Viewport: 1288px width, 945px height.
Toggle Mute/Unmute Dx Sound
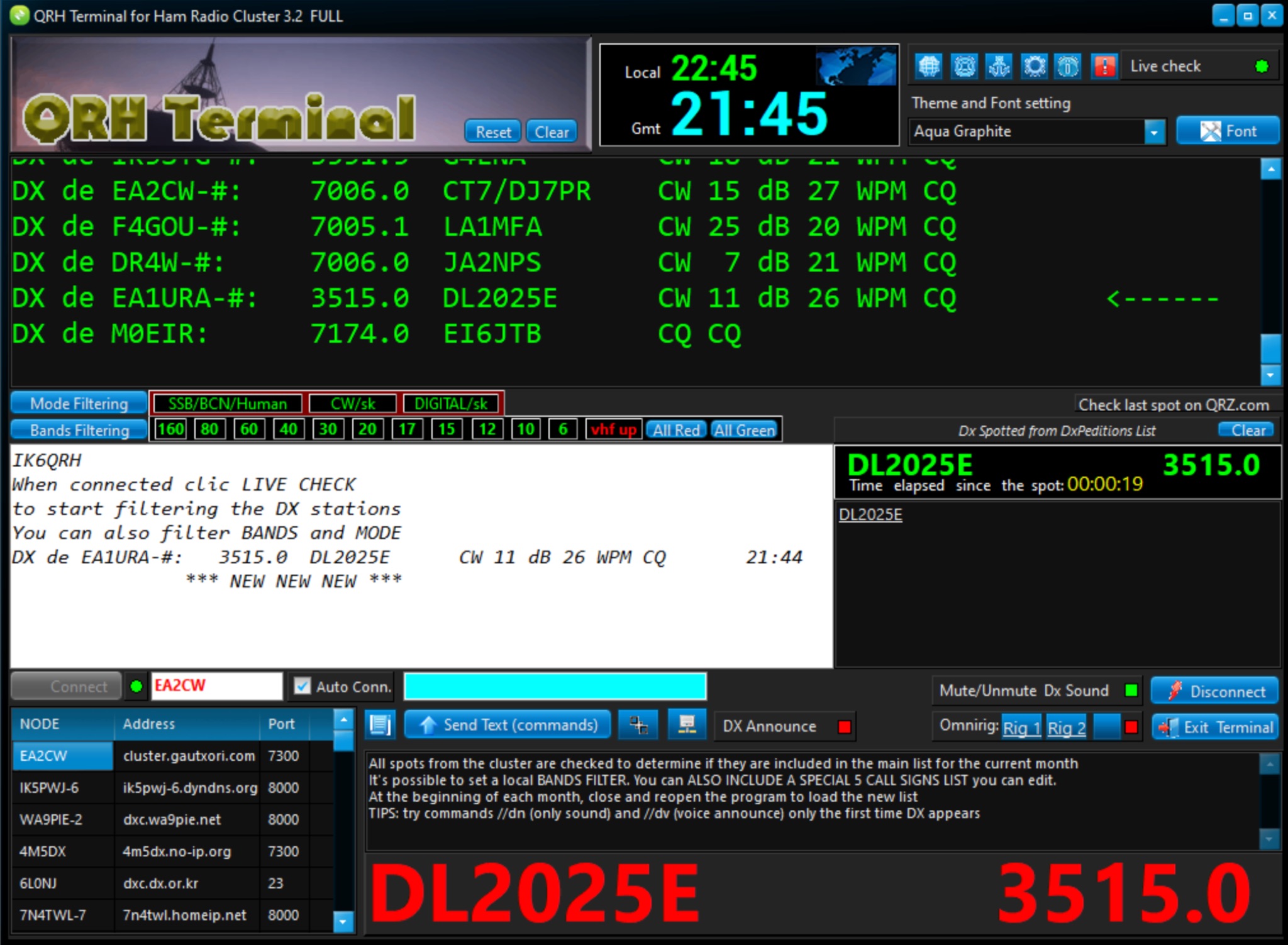[1130, 690]
